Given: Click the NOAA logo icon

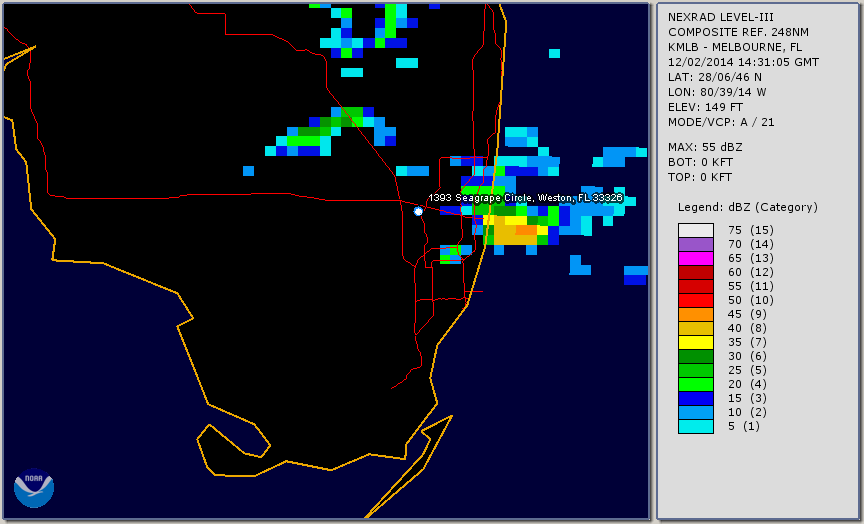Looking at the screenshot, I should [34, 488].
